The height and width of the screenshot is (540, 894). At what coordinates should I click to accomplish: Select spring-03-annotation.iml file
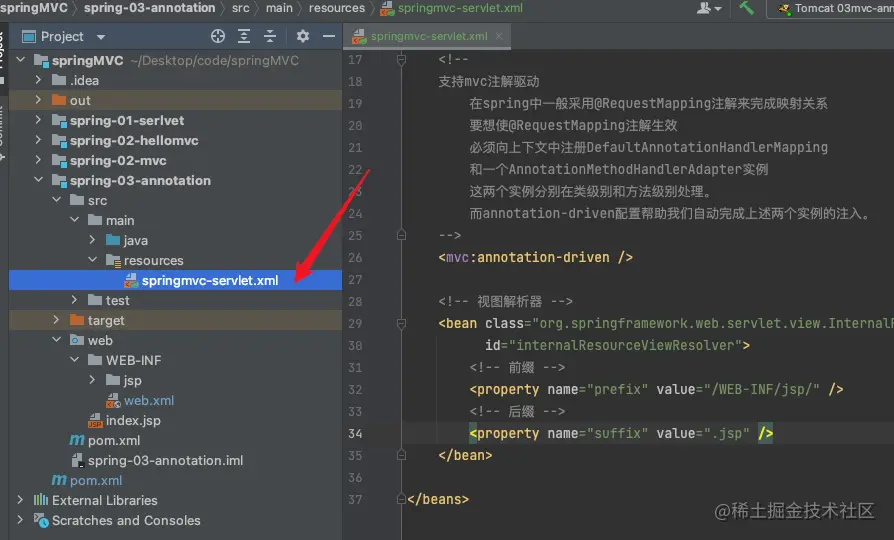pos(165,460)
